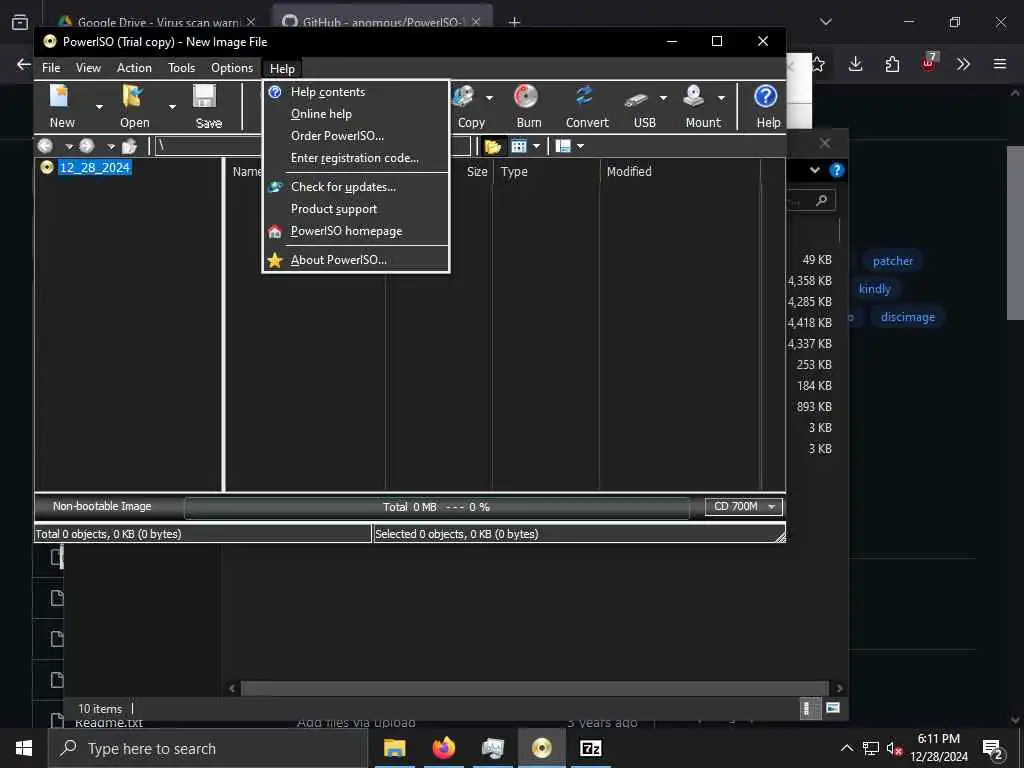Open the Options menu
The width and height of the screenshot is (1024, 768).
(232, 68)
